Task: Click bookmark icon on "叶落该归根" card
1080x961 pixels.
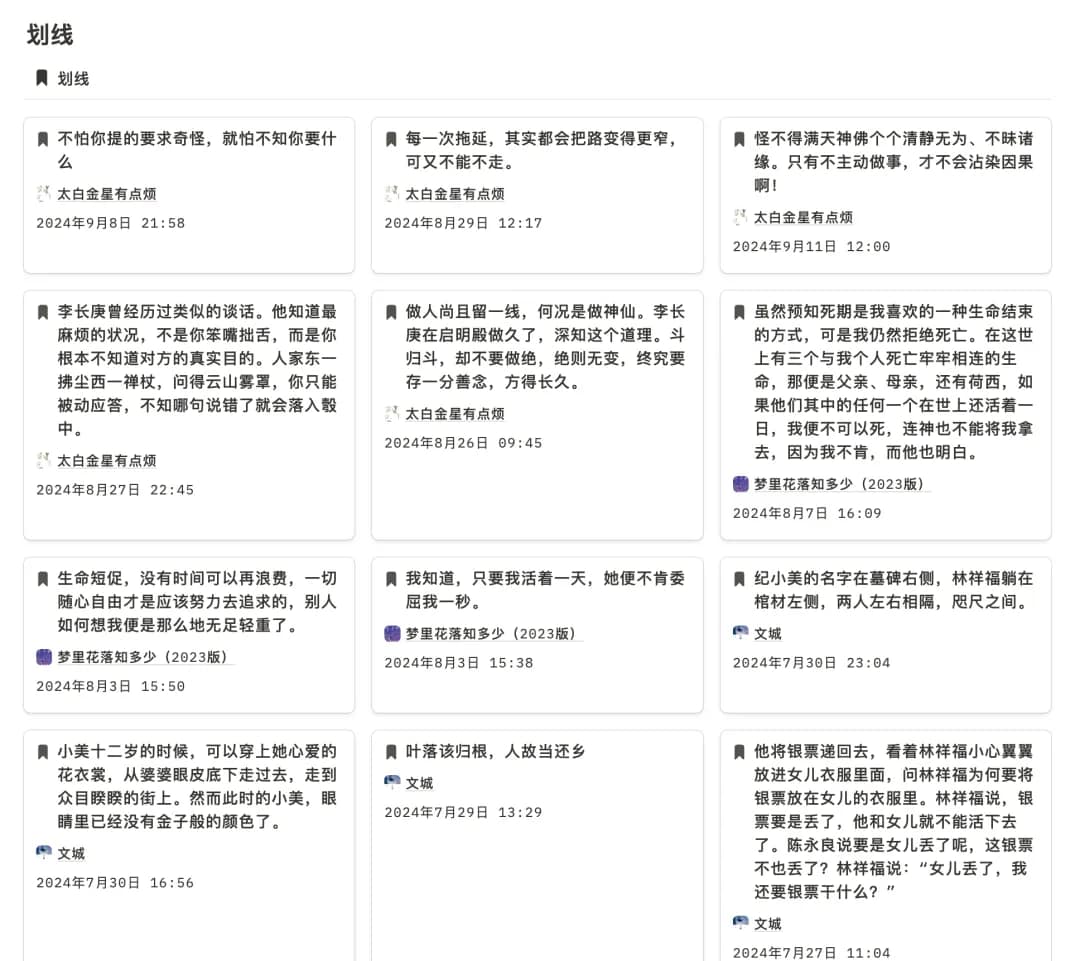Action: (x=391, y=752)
